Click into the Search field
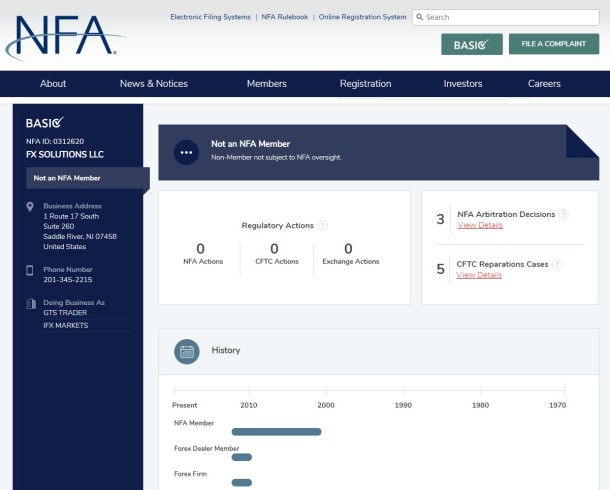This screenshot has height=490, width=610. click(x=506, y=17)
